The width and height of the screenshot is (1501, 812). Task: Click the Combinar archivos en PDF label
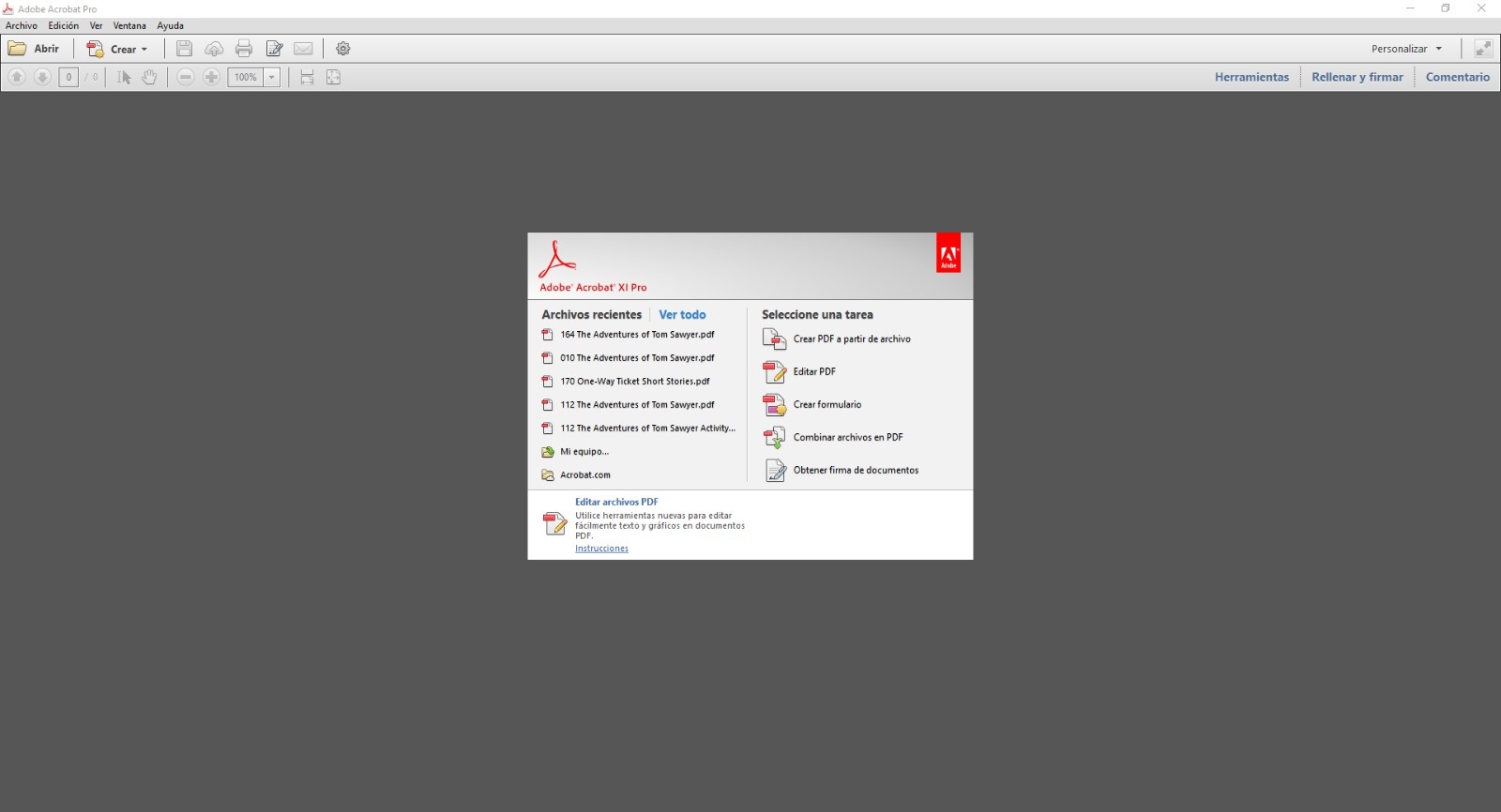848,438
